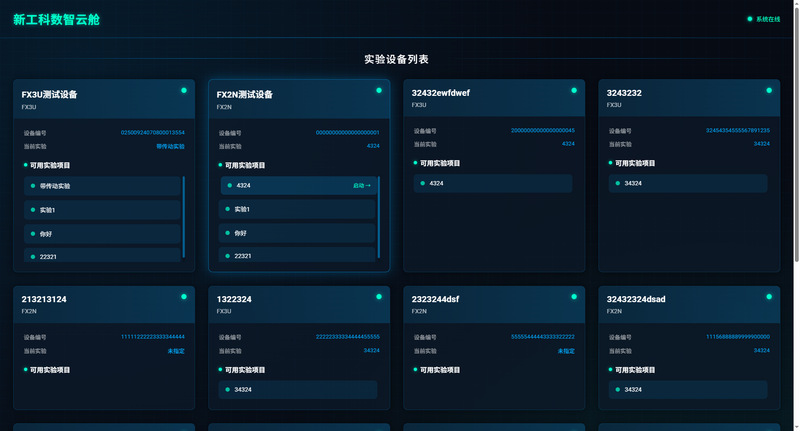The width and height of the screenshot is (800, 431).
Task: Click the online status dot on FX2N测试设备
Action: [379, 90]
